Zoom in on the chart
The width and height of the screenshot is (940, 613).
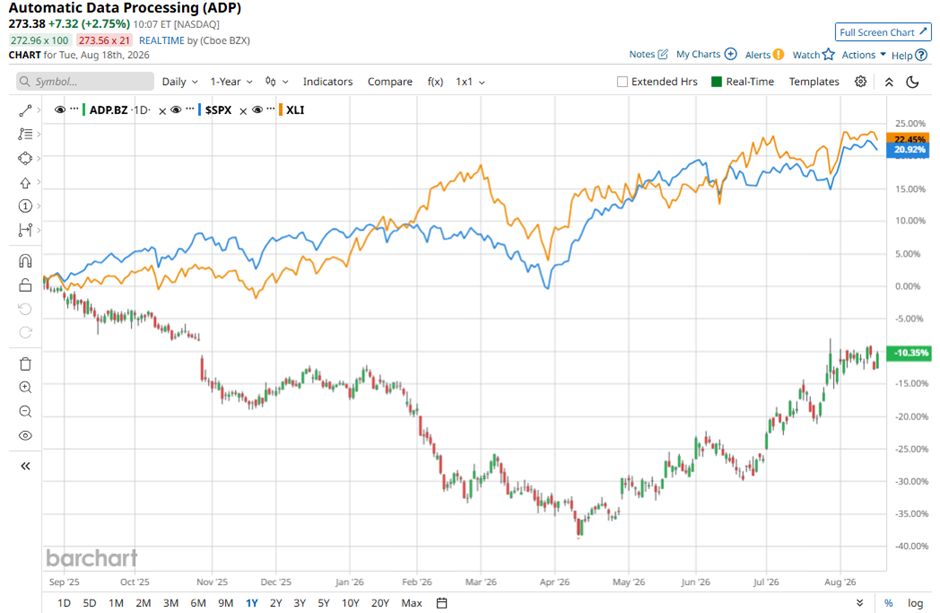coord(25,387)
